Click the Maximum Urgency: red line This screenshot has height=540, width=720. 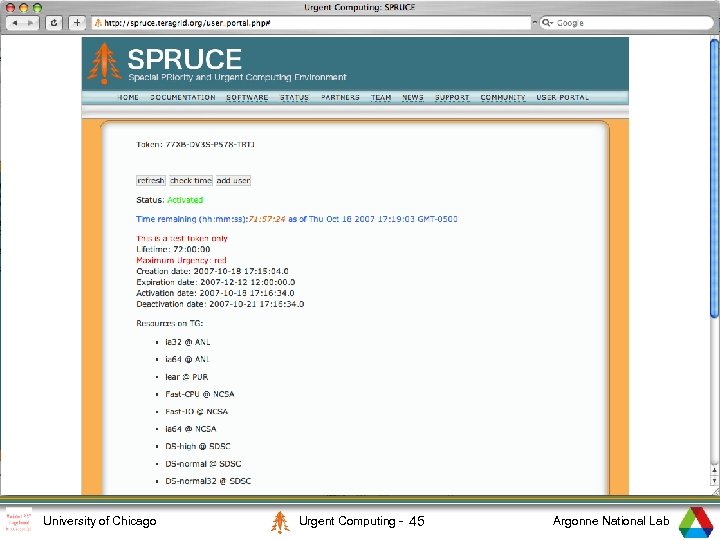[x=181, y=260]
